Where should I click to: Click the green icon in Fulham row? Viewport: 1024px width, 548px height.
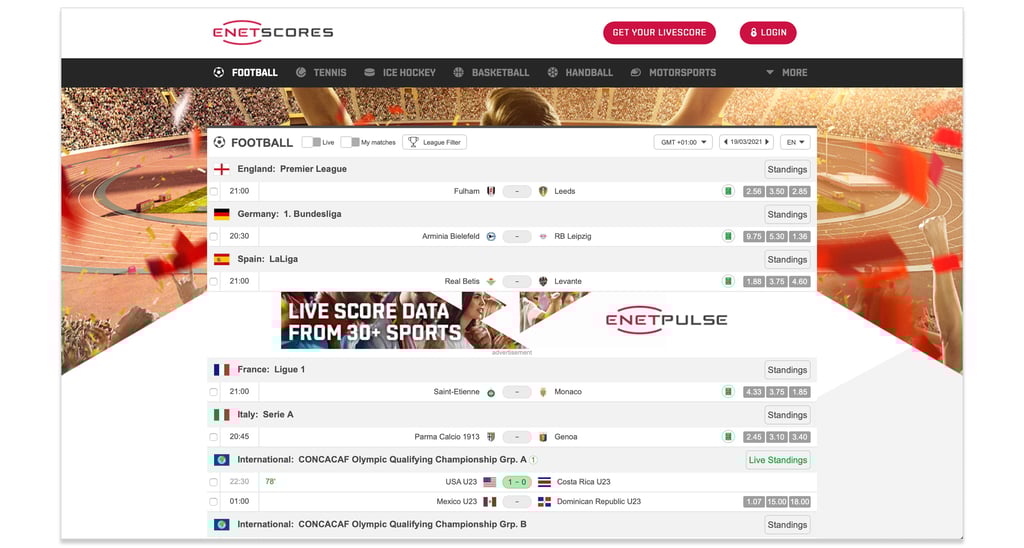coord(728,191)
